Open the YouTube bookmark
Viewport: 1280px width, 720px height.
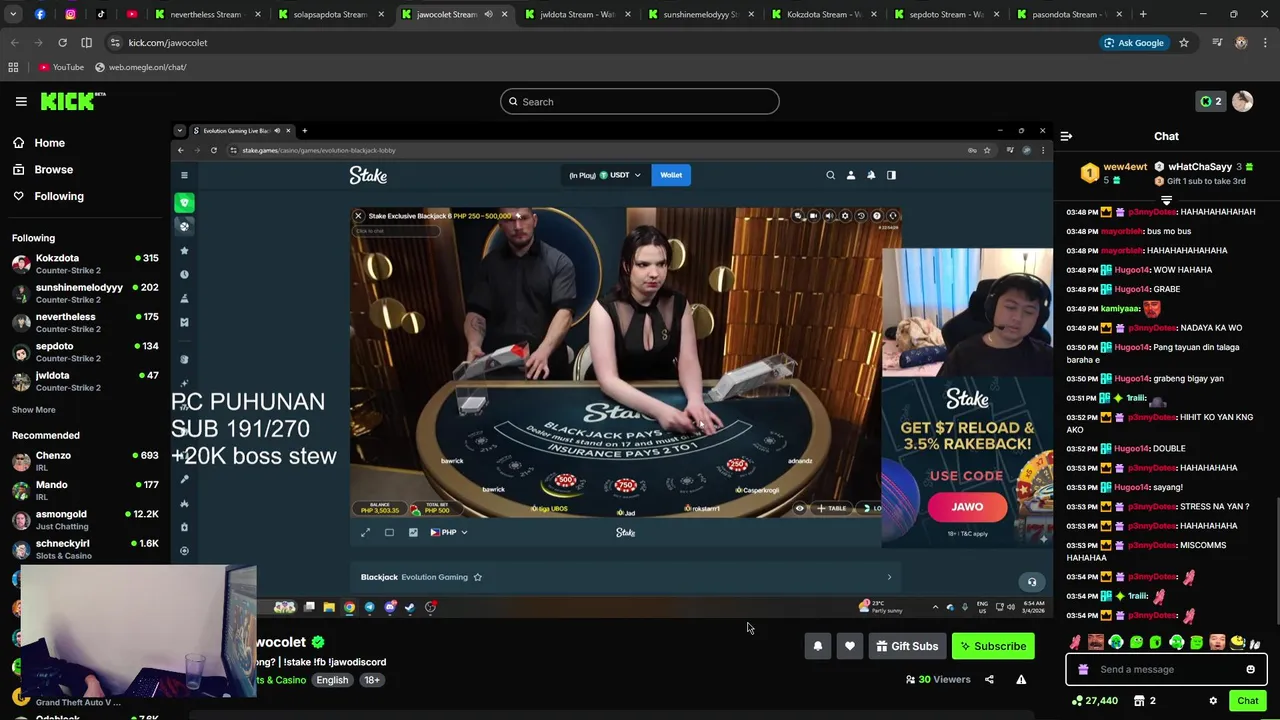click(61, 67)
